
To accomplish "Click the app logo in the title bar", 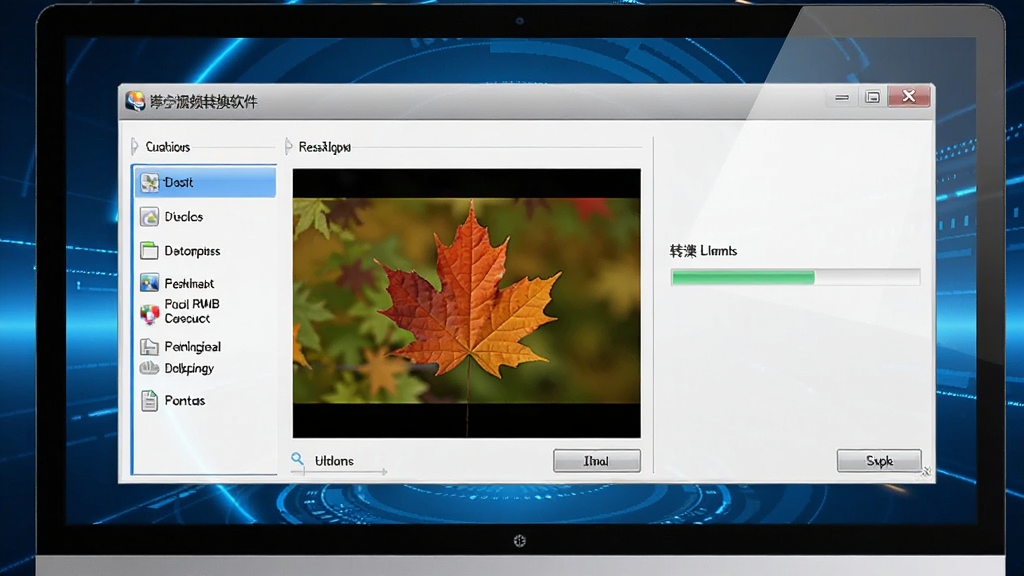I will [x=135, y=101].
